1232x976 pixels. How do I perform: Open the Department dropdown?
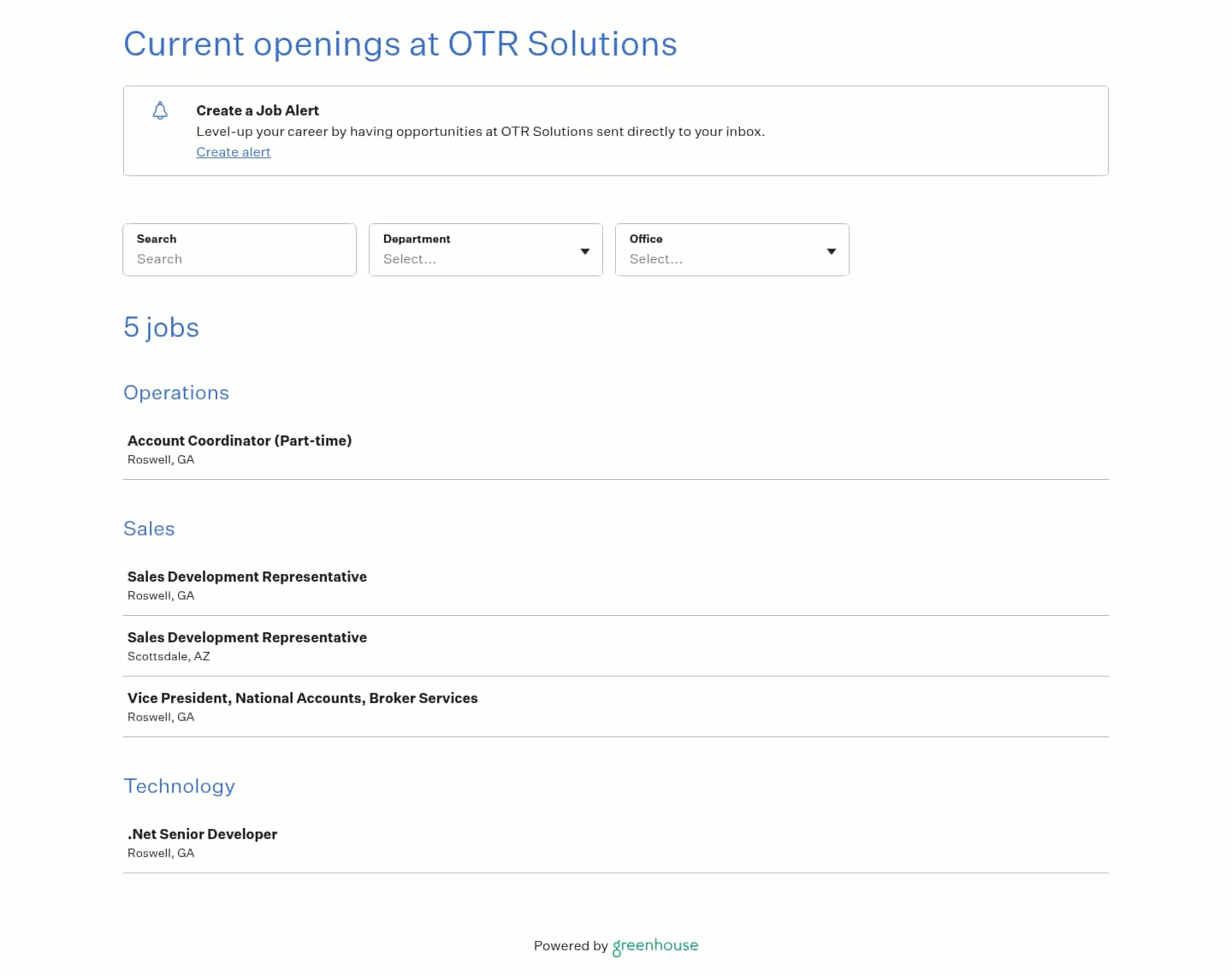click(486, 250)
